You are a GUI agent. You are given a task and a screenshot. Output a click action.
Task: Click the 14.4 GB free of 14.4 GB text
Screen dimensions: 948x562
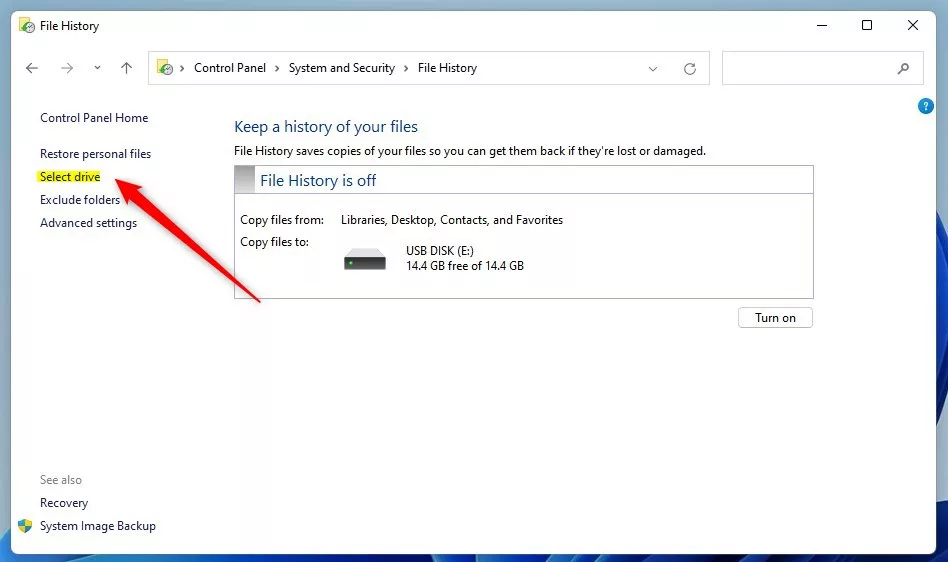465,266
